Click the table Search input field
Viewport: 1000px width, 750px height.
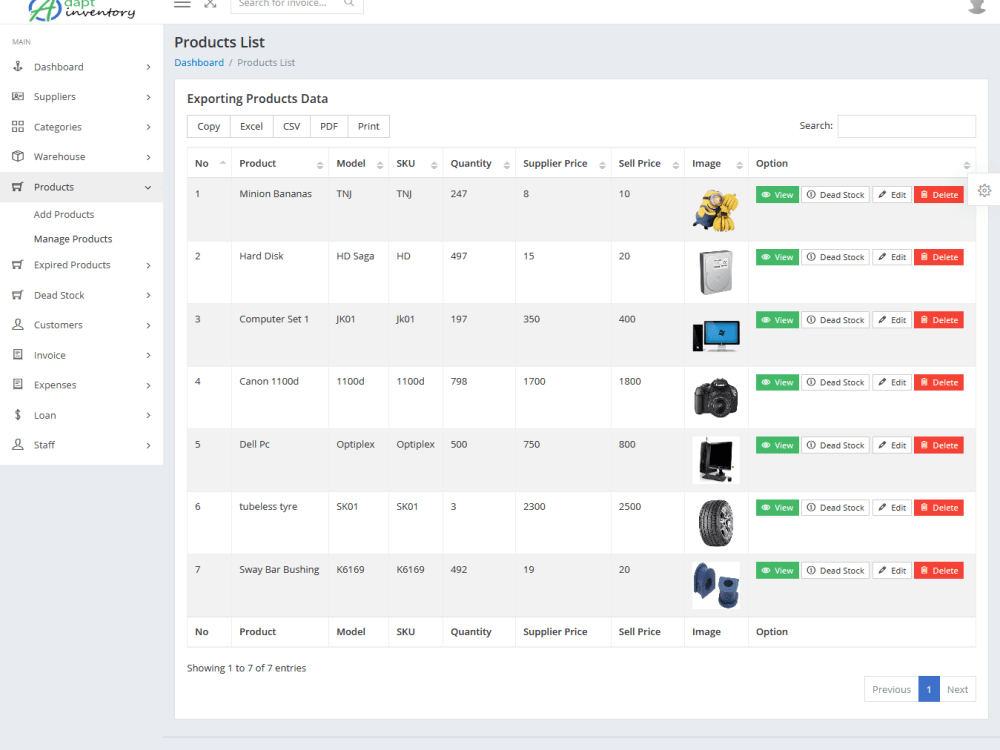tap(906, 126)
